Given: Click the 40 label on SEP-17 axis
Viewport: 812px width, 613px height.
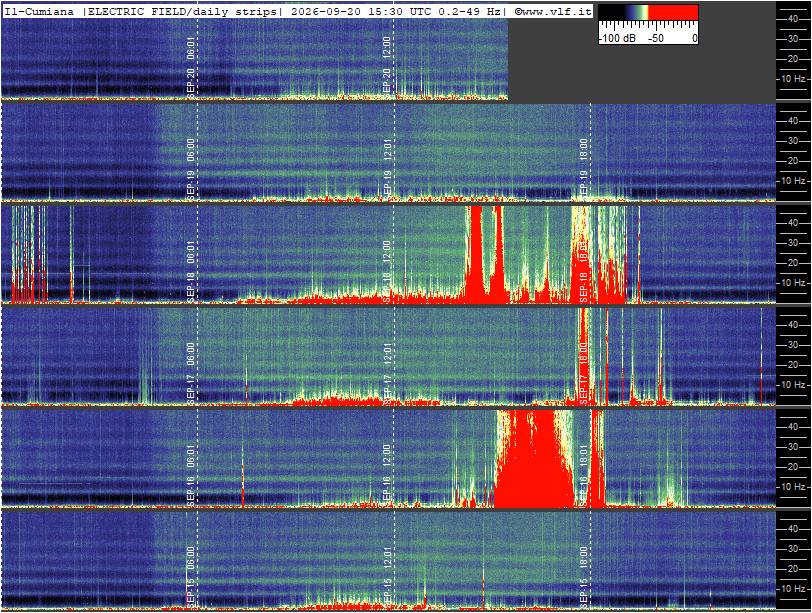Looking at the screenshot, I should tap(793, 325).
